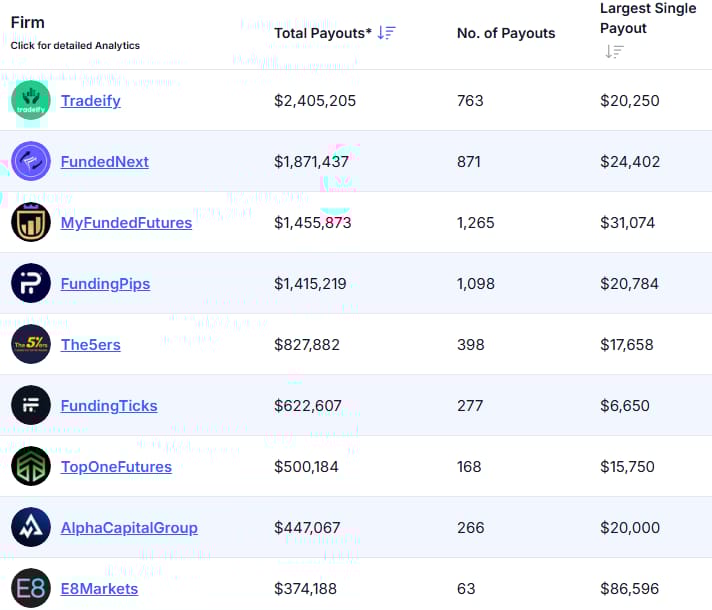
Task: Select the $17,658 largest payout value
Action: click(627, 345)
